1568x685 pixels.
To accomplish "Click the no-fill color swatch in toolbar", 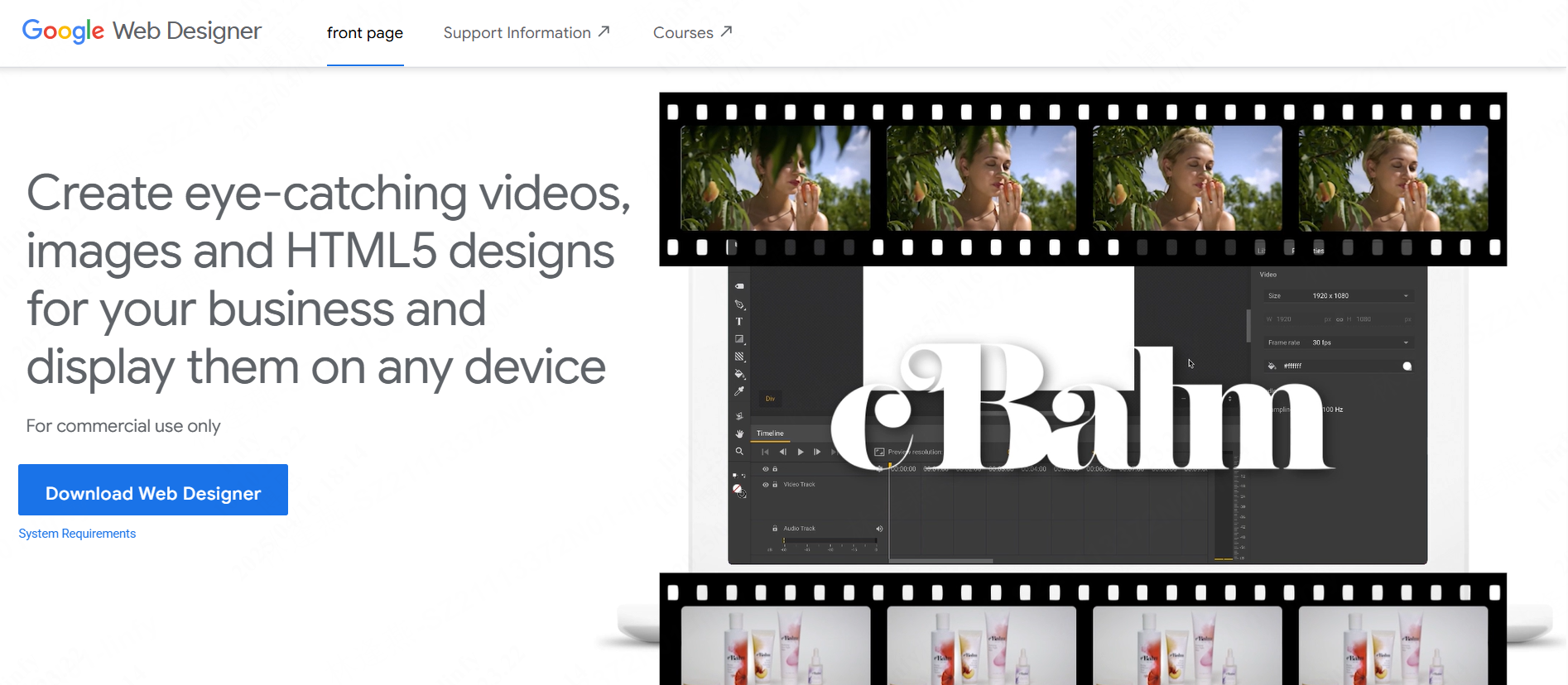I will (737, 489).
